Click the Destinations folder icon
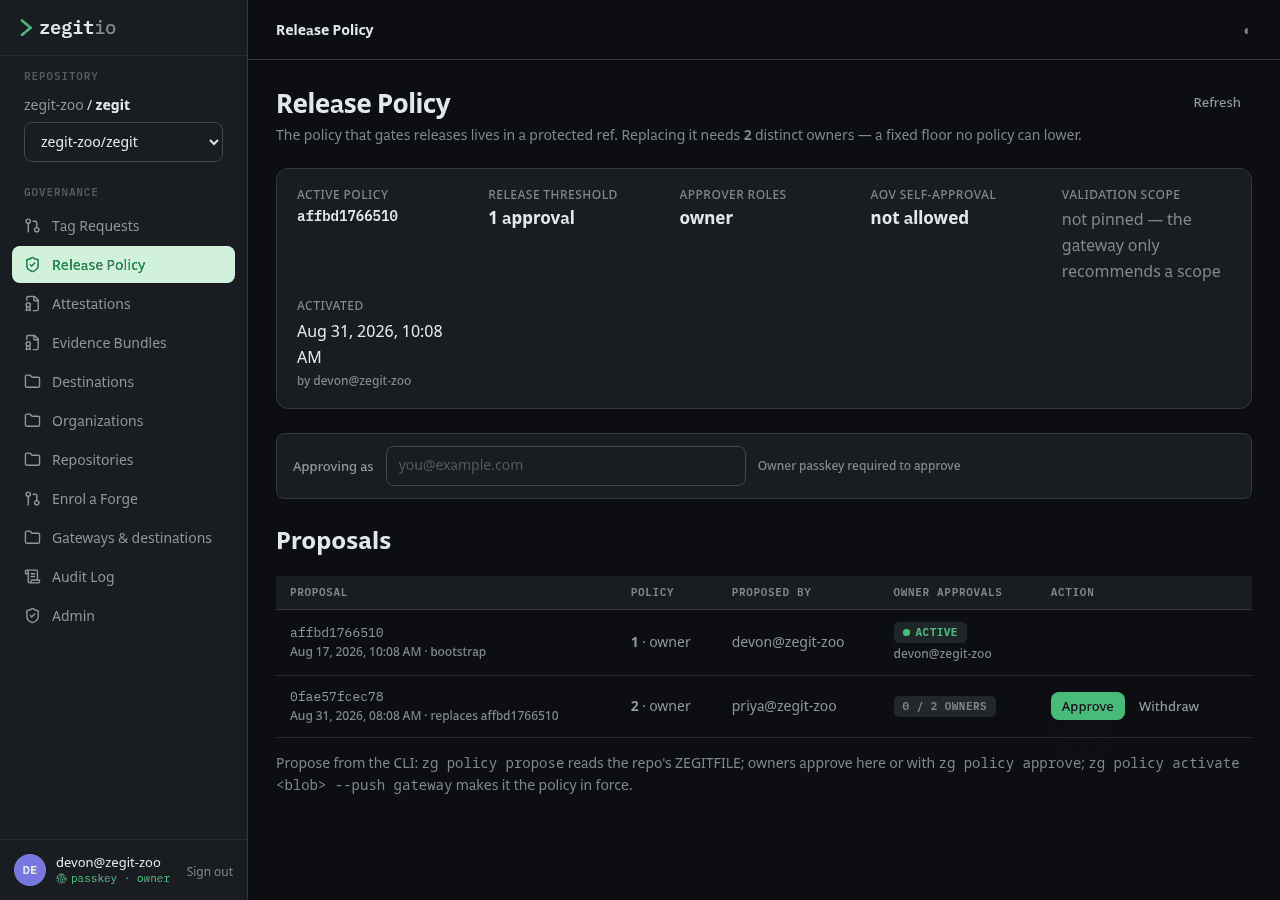The height and width of the screenshot is (900, 1280). 33,382
